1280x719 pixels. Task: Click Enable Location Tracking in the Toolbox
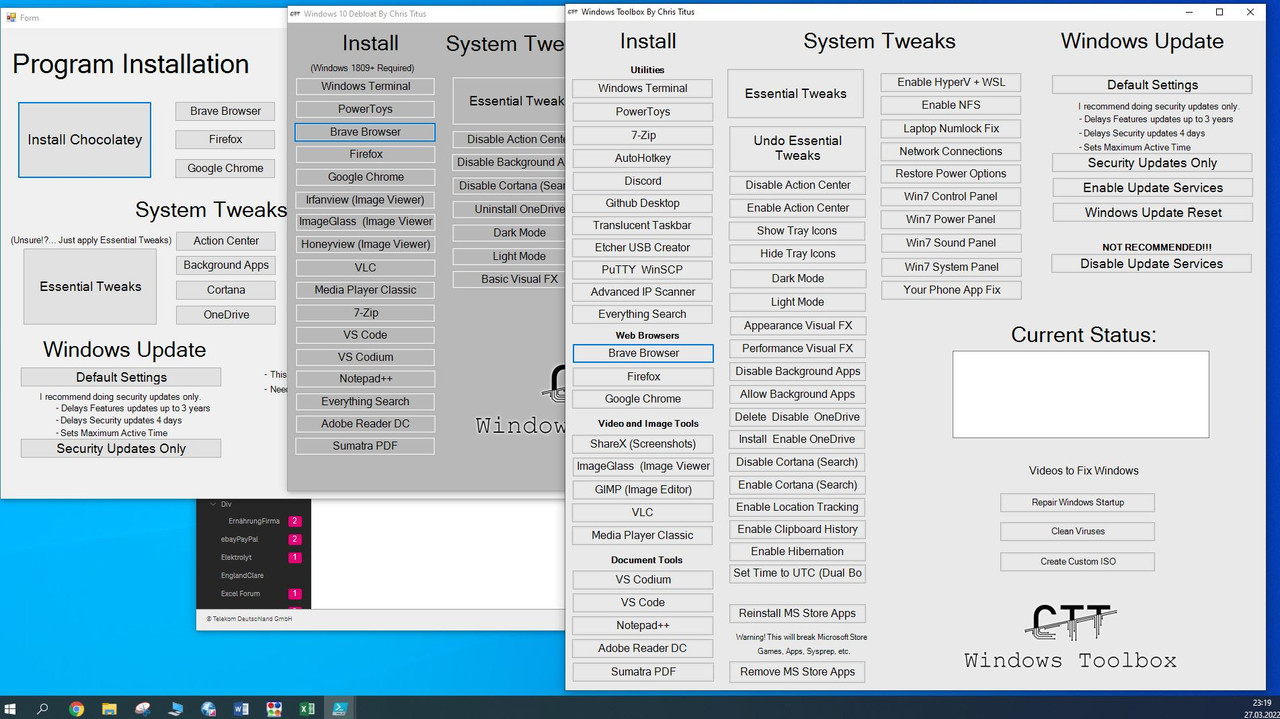797,507
